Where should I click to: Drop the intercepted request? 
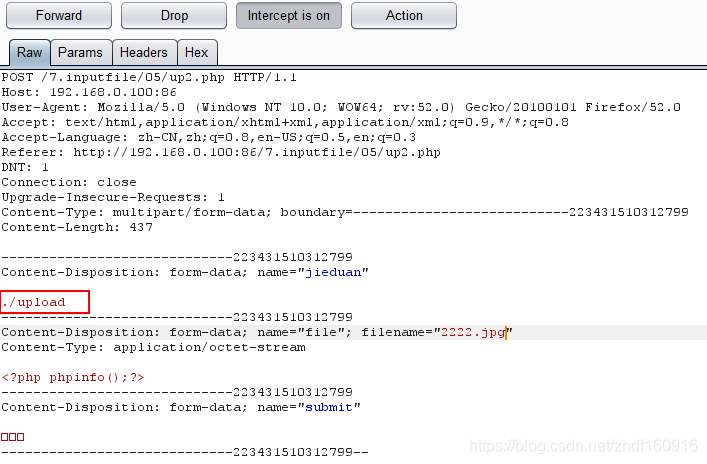tap(174, 16)
